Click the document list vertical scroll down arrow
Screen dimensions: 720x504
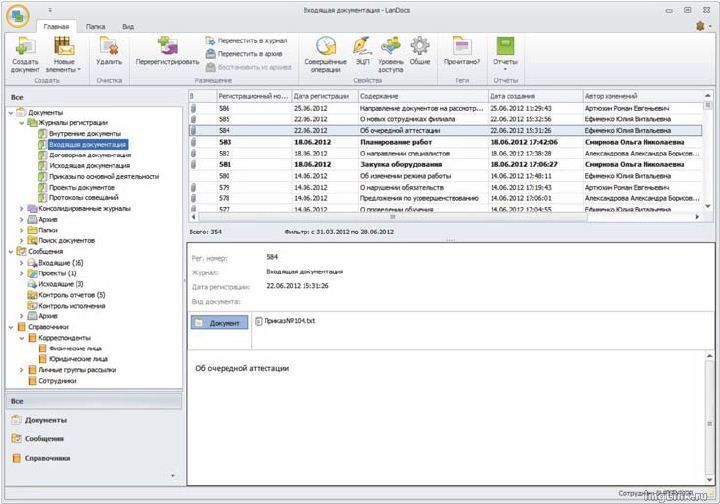pyautogui.click(x=708, y=207)
